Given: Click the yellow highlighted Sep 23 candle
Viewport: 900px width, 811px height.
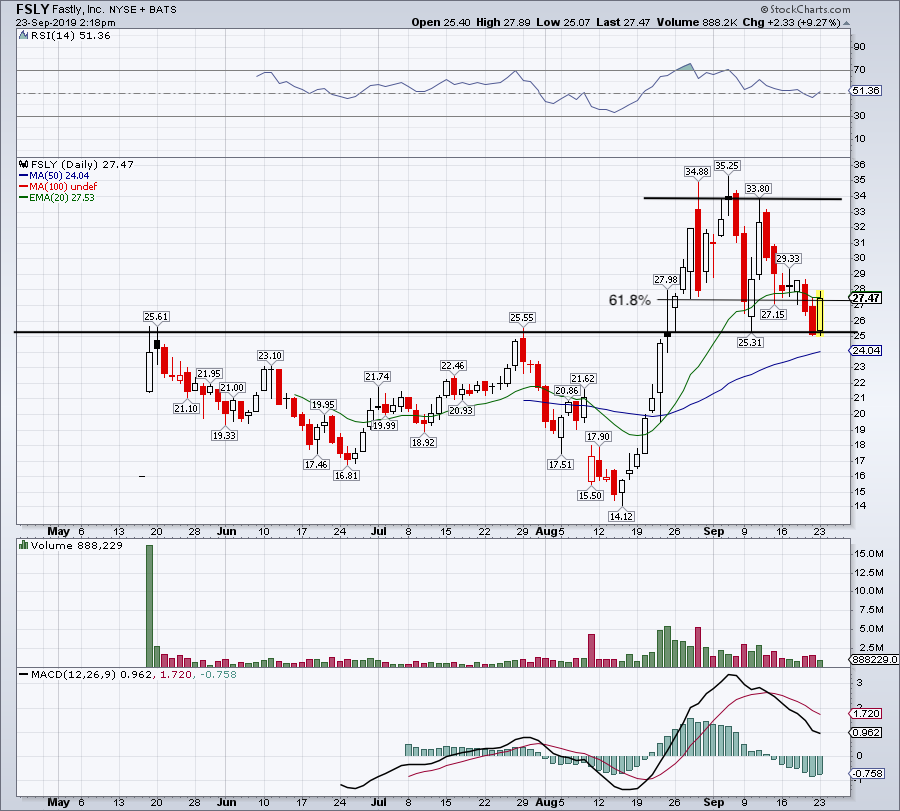Looking at the screenshot, I should (820, 313).
